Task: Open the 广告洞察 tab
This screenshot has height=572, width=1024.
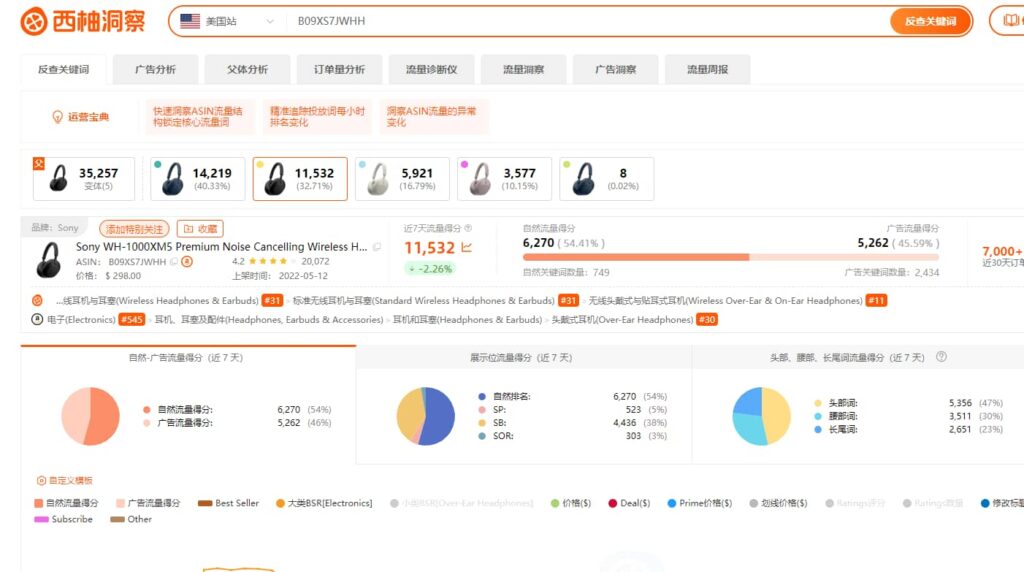Action: click(x=616, y=69)
